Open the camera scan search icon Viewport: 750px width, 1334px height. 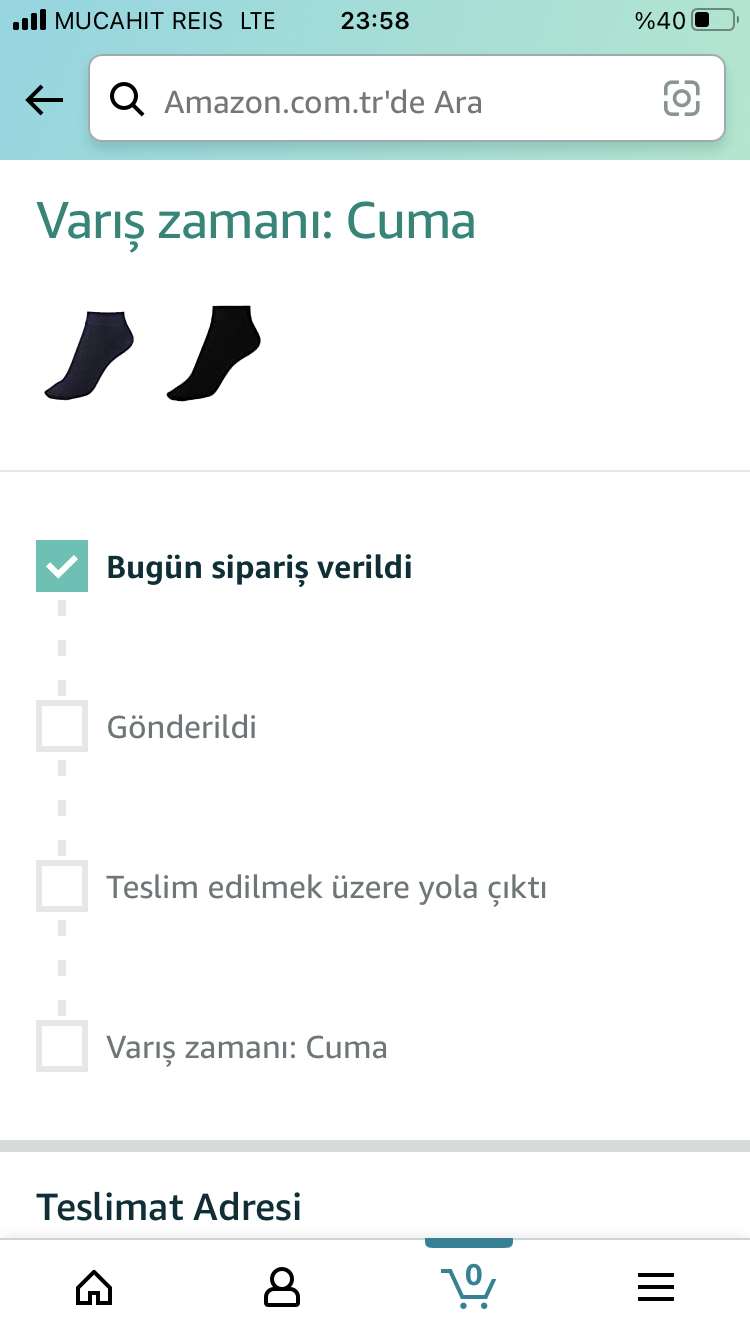681,99
